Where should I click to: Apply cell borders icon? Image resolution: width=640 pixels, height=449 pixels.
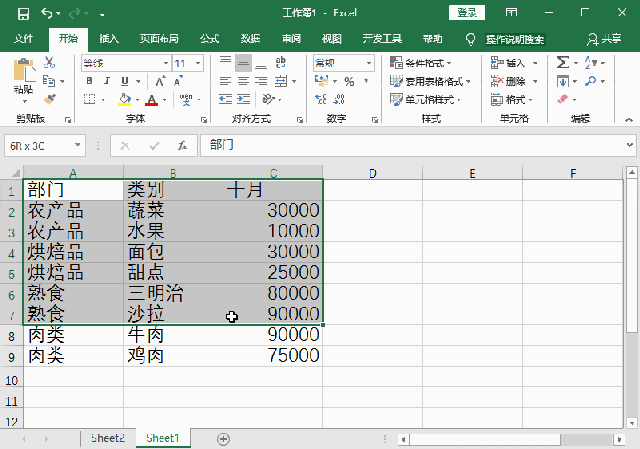(89, 99)
